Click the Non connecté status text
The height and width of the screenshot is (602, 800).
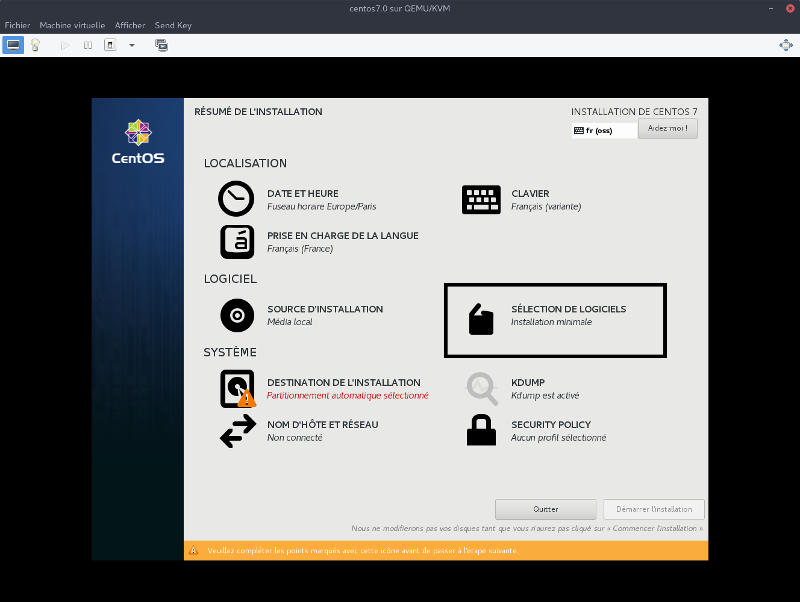pyautogui.click(x=295, y=438)
